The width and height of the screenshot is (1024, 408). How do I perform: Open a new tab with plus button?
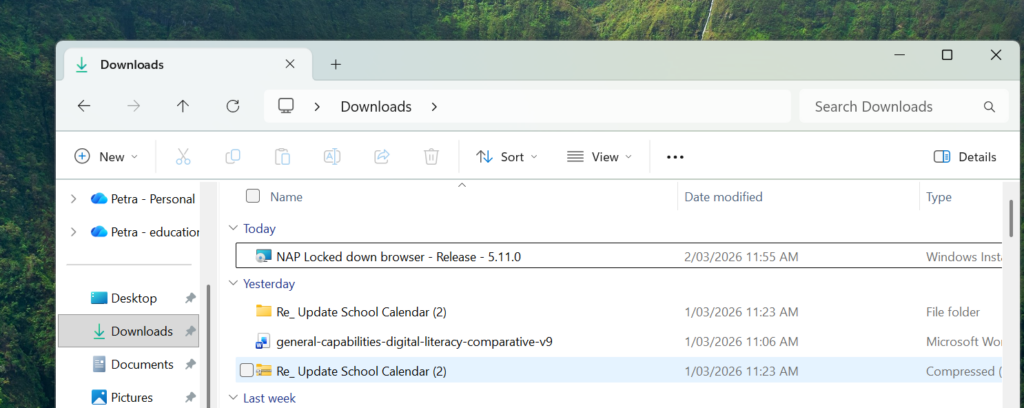[336, 64]
